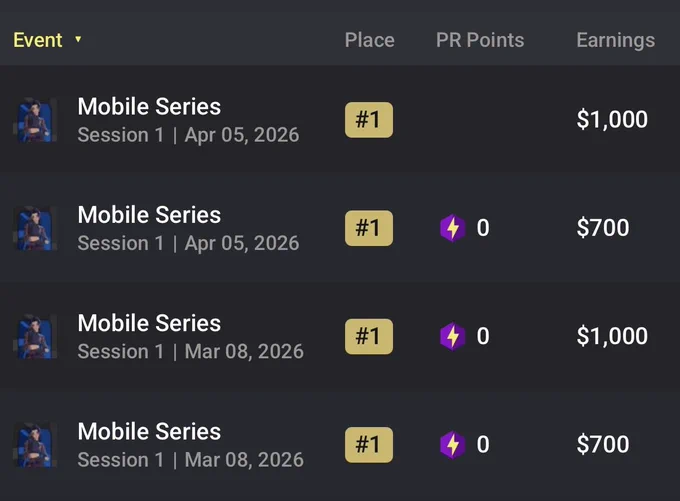Screen dimensions: 680x501
Task: Open character thumbnail of $1,000 Mar 08 event
Action: click(x=35, y=337)
